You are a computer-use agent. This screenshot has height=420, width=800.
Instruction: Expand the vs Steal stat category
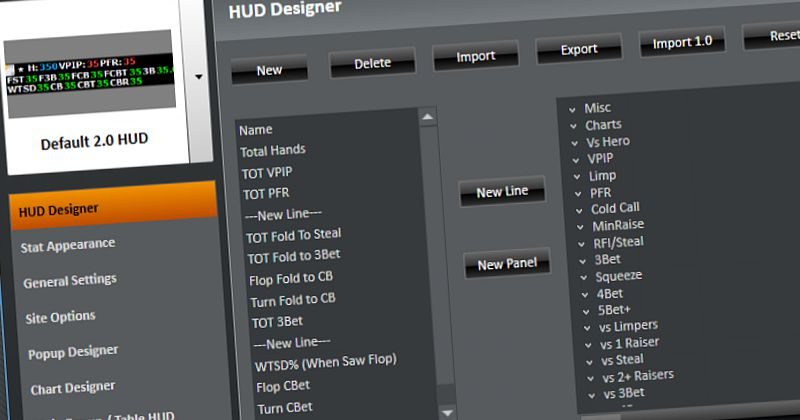pyautogui.click(x=589, y=362)
